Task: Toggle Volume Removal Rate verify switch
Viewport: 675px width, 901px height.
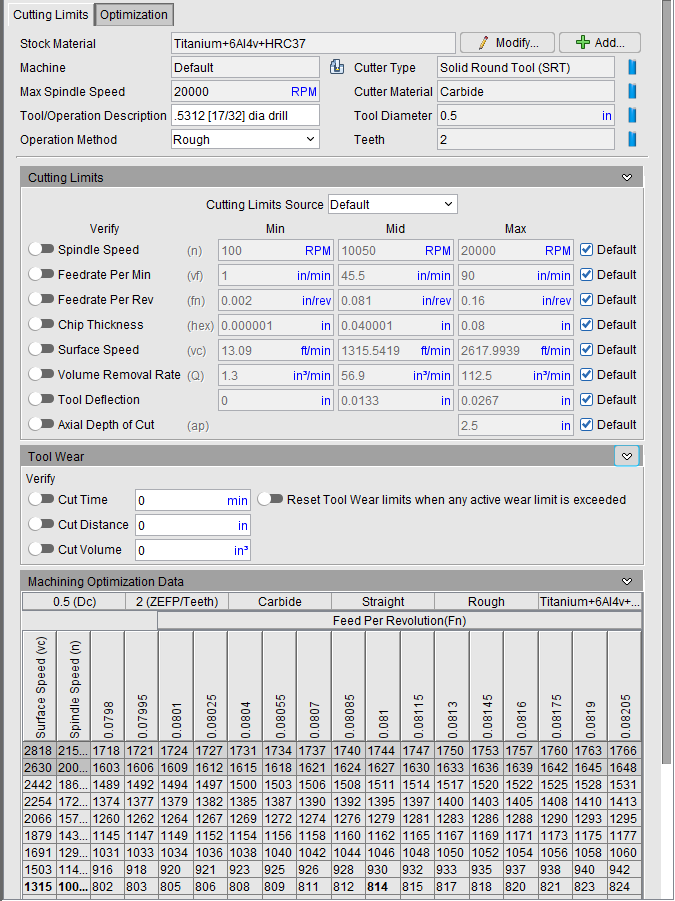Action: point(41,375)
